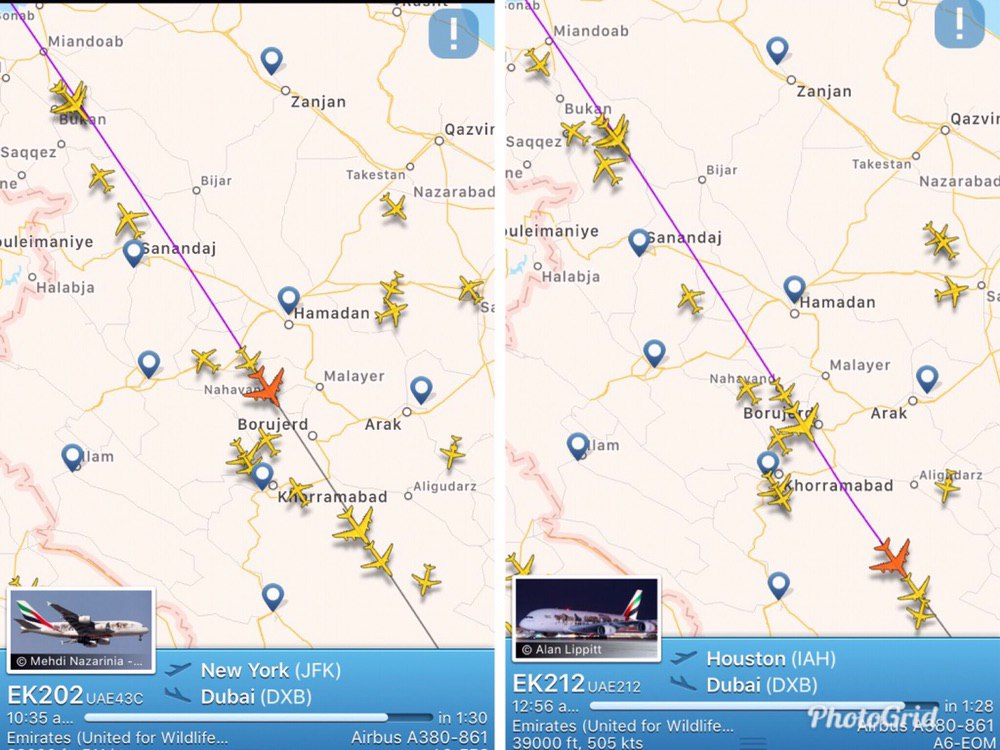Screen dimensions: 1000x750
Task: Select the orange EK202 aircraft near Nahavand
Action: tap(265, 386)
